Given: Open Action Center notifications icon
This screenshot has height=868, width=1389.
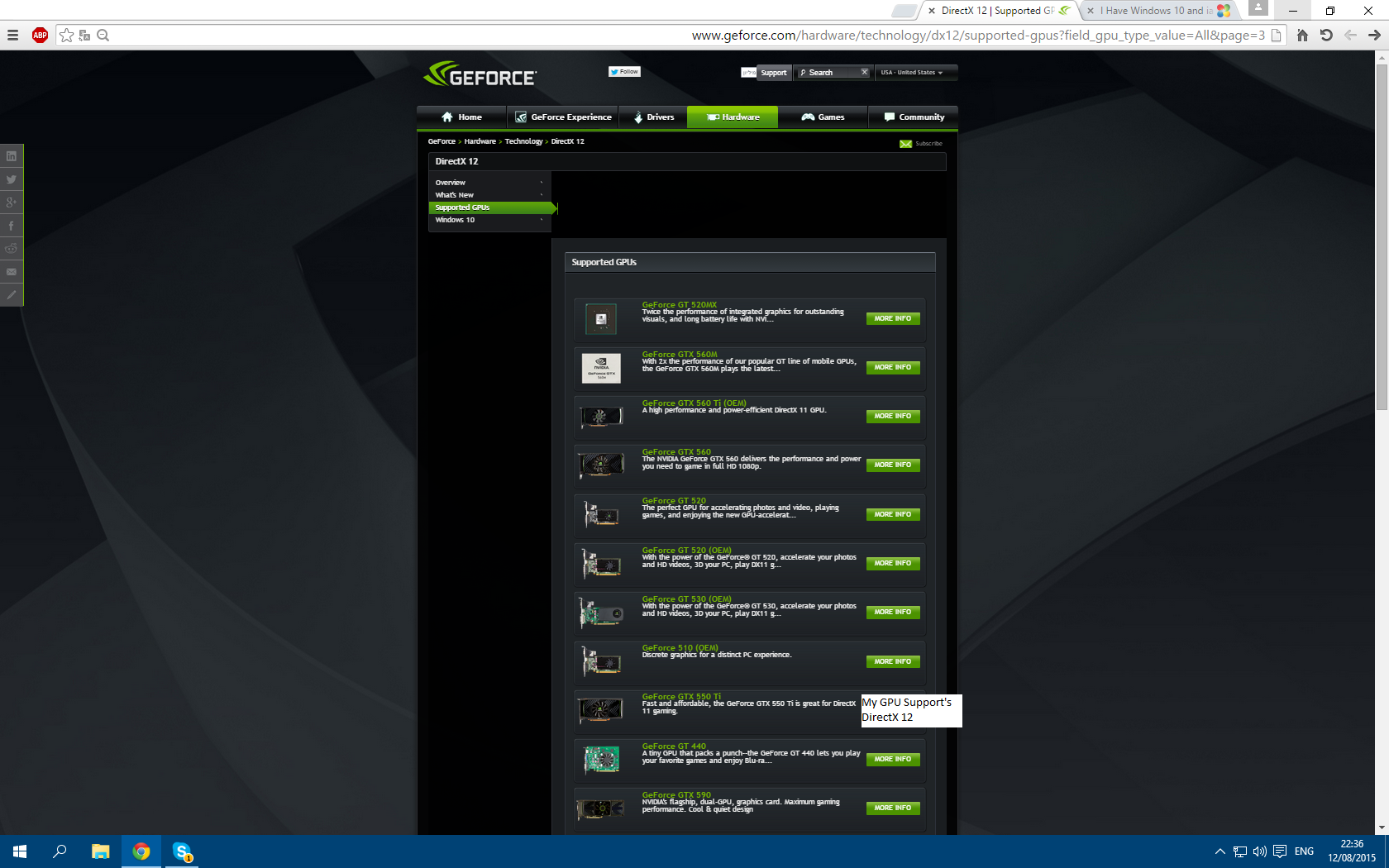Looking at the screenshot, I should coord(1280,851).
